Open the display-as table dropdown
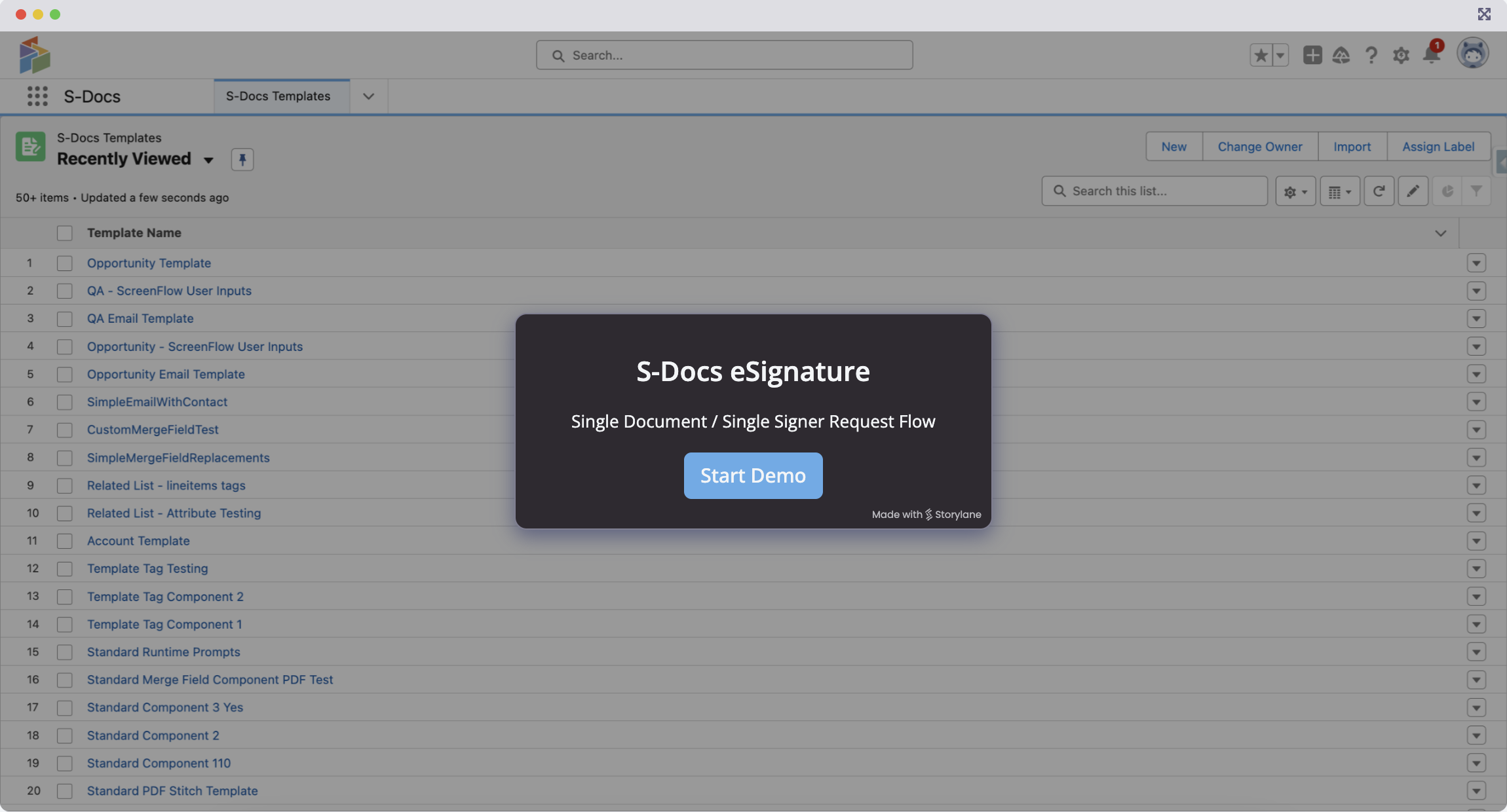Viewport: 1507px width, 812px height. coord(1340,191)
